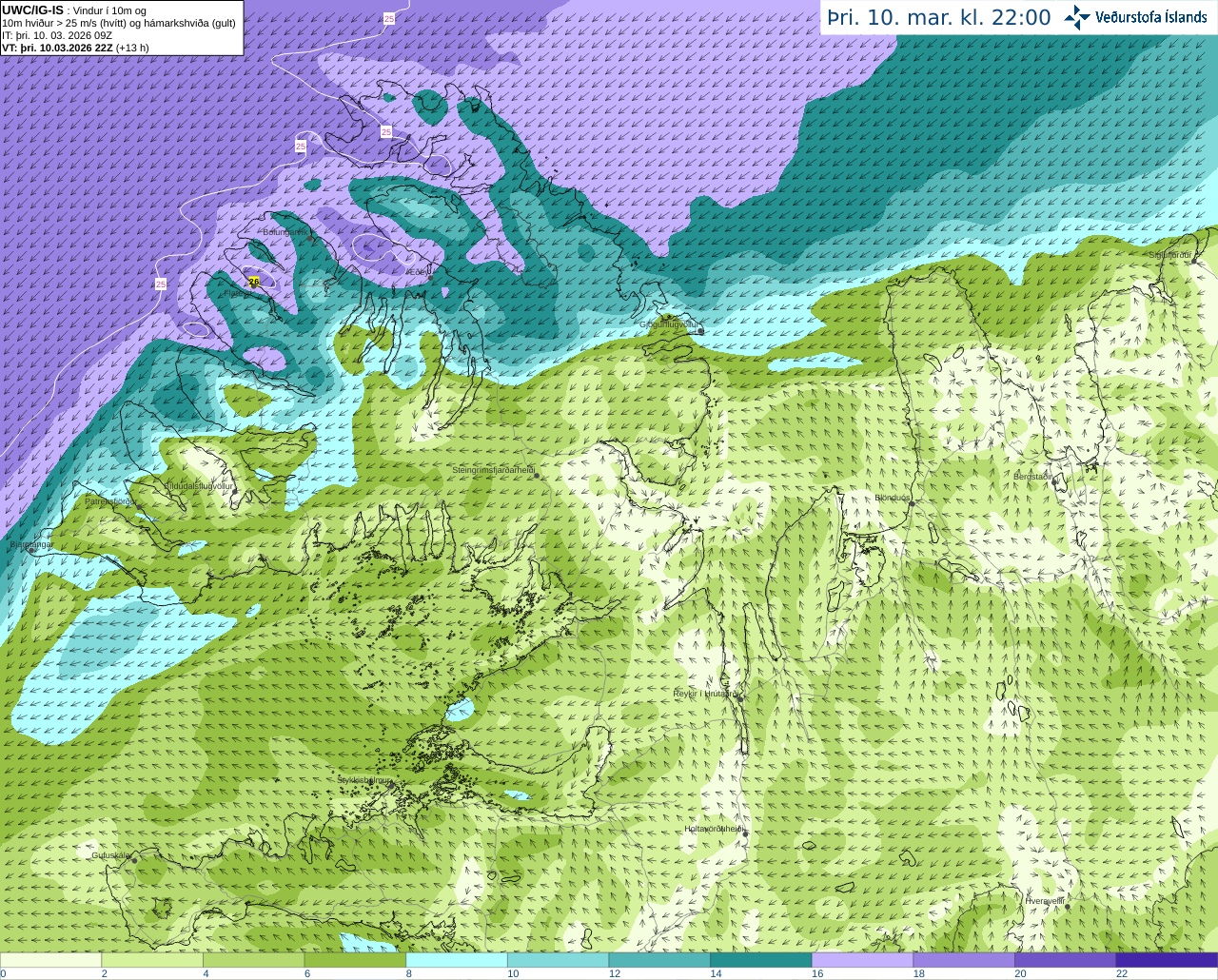Select the Æðey station marker
This screenshot has height=980, width=1218.
pos(431,277)
